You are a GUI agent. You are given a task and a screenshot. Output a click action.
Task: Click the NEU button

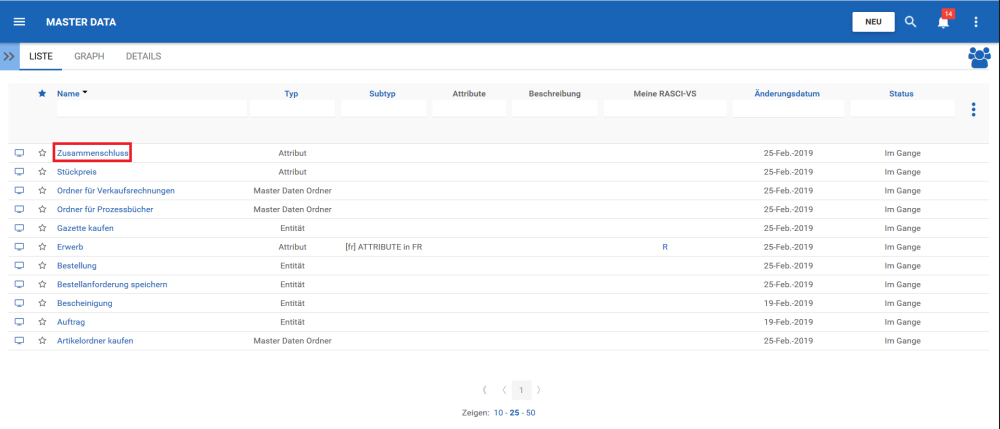(x=873, y=22)
